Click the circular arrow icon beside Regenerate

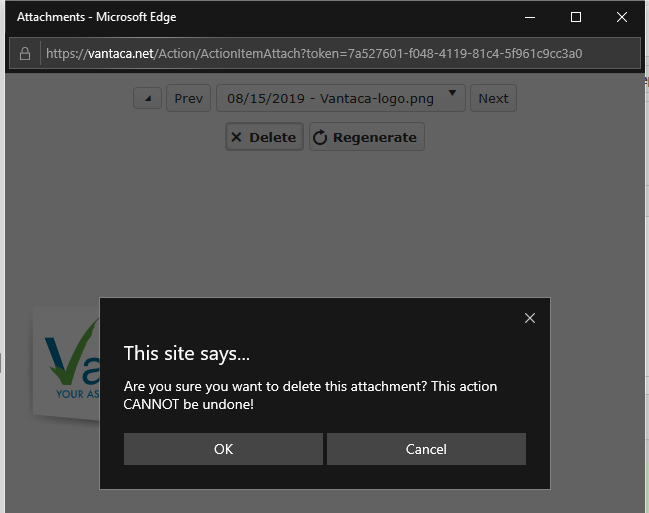[x=320, y=138]
